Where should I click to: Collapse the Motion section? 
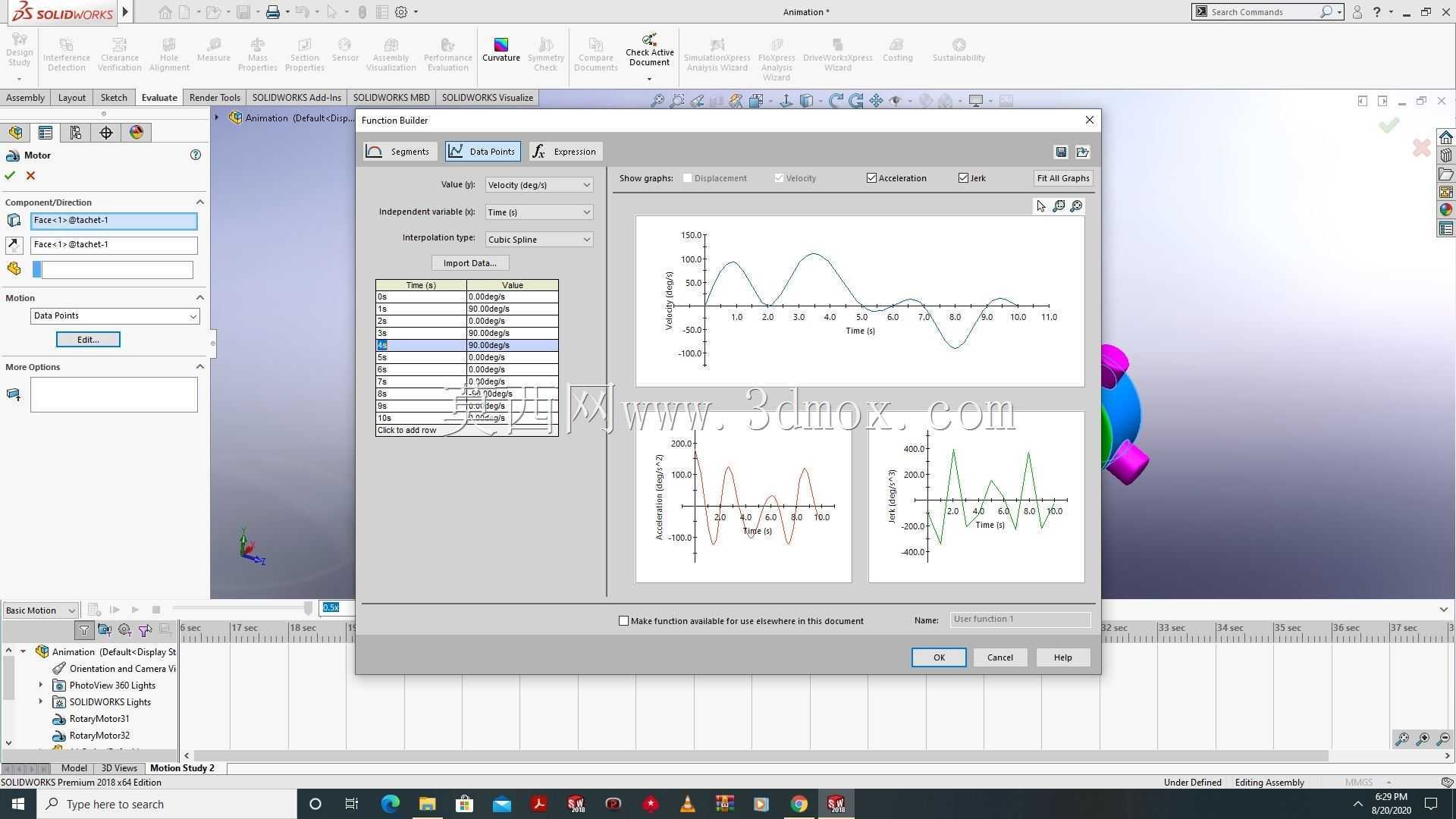[x=200, y=297]
